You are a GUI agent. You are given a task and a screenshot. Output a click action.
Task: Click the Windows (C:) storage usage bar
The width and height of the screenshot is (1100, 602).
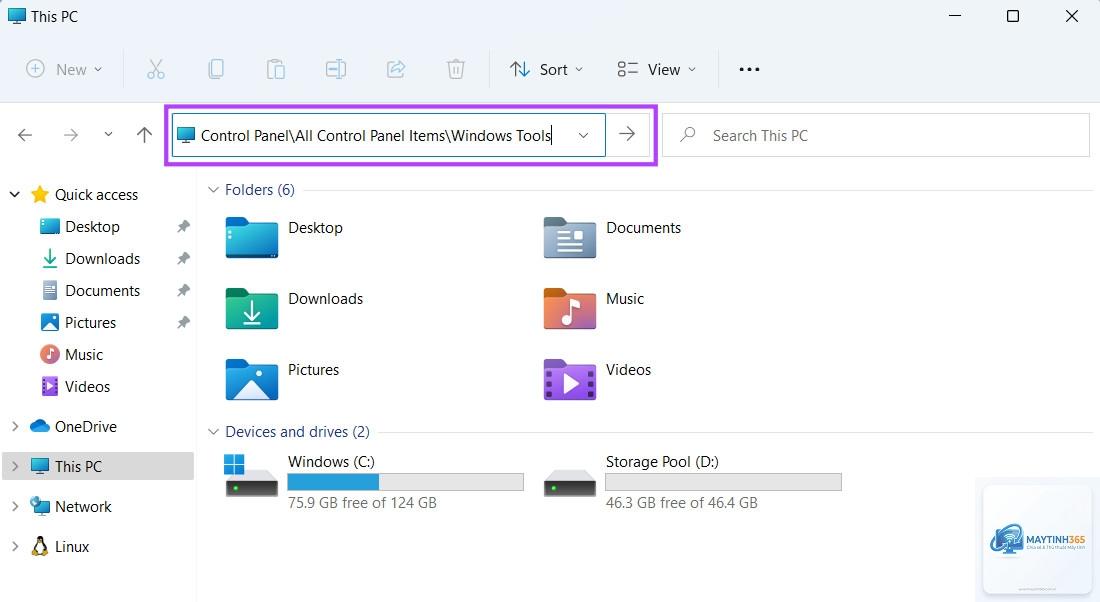tap(405, 482)
